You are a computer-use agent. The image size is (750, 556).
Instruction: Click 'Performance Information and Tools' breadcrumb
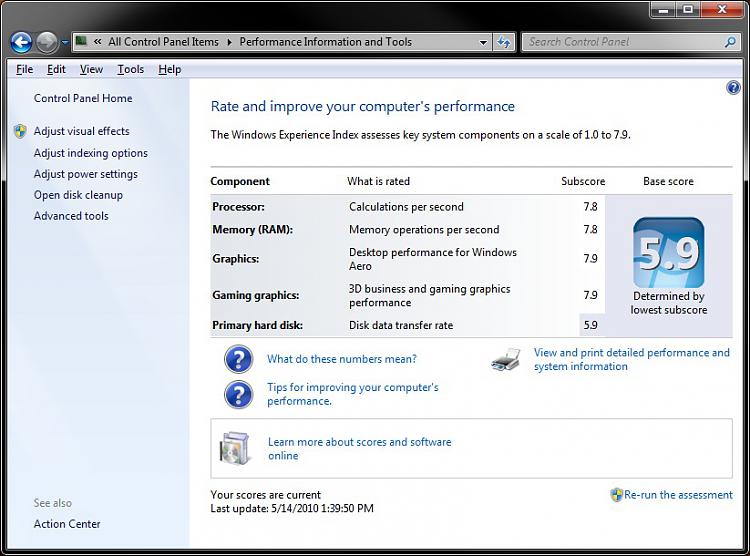click(x=325, y=42)
